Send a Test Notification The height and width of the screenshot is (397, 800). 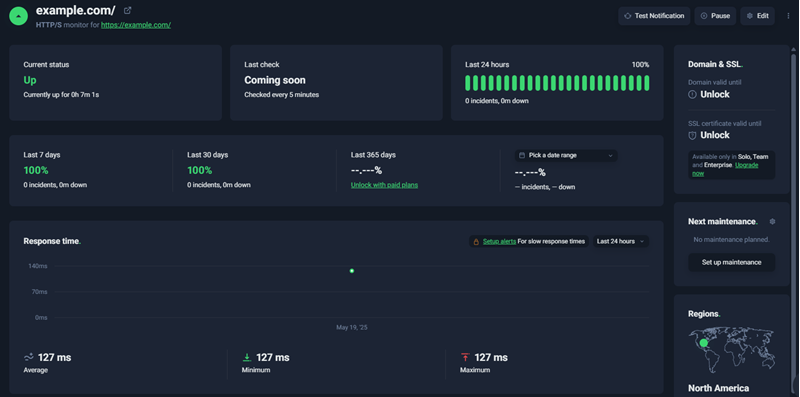(654, 16)
